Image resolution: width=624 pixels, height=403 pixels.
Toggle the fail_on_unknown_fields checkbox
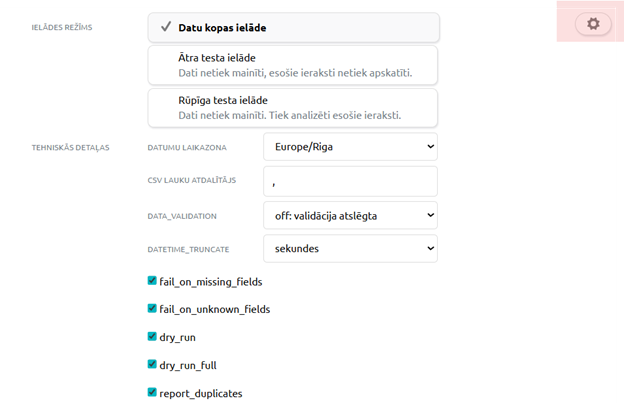point(152,308)
